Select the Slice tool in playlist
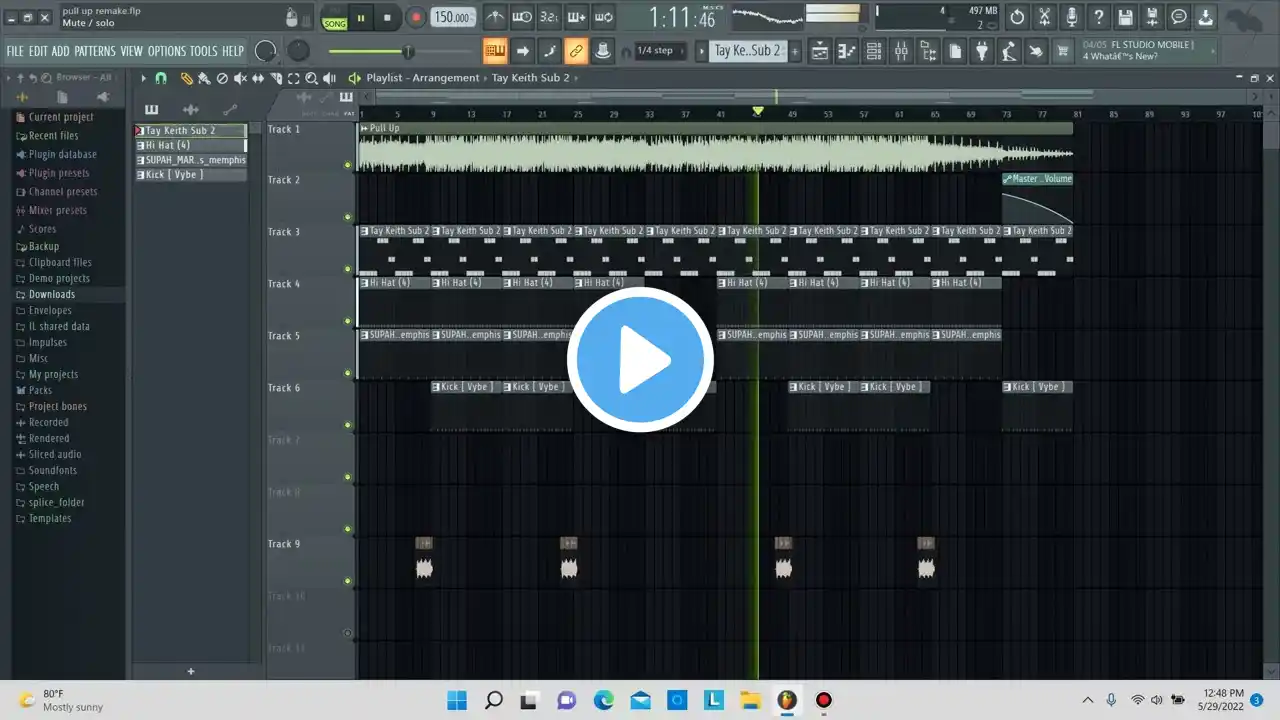This screenshot has width=1280, height=720. tap(276, 78)
